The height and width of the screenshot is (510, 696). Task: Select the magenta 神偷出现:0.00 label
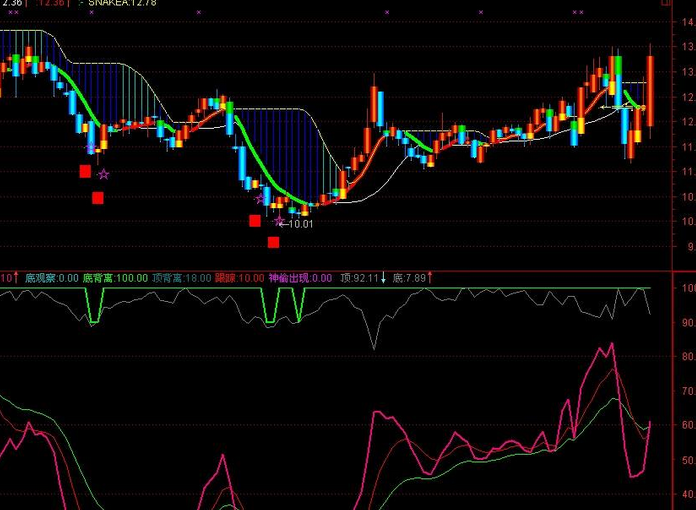300,278
